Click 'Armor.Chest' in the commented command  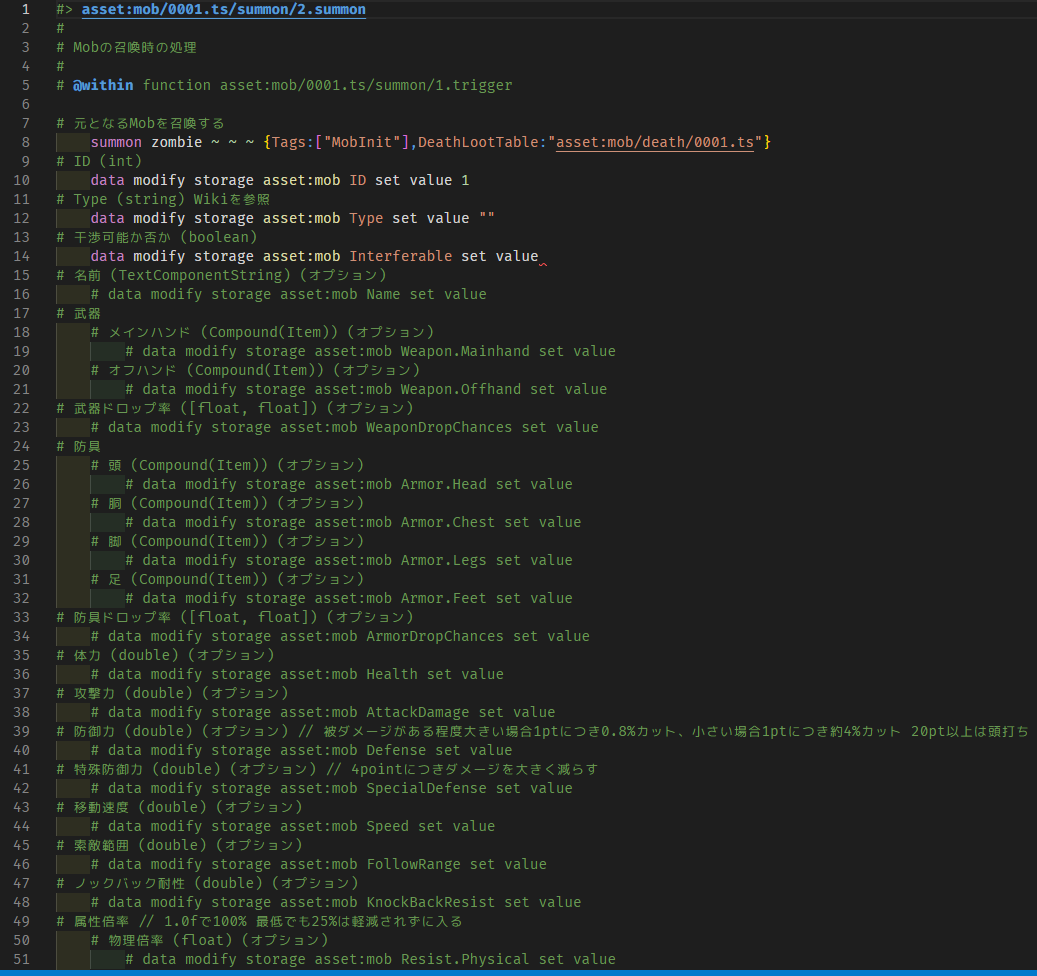click(448, 522)
